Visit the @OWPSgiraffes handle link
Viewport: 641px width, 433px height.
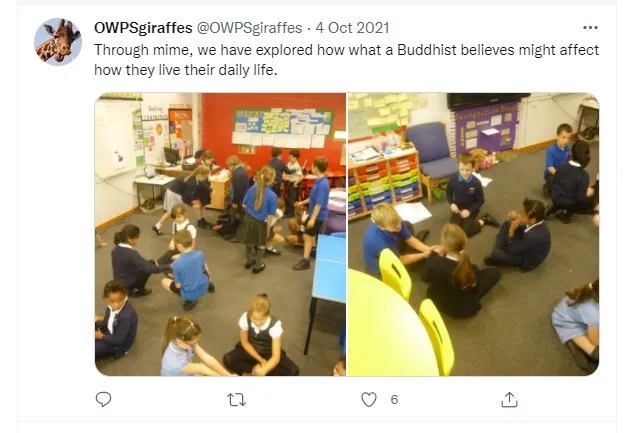(x=249, y=28)
